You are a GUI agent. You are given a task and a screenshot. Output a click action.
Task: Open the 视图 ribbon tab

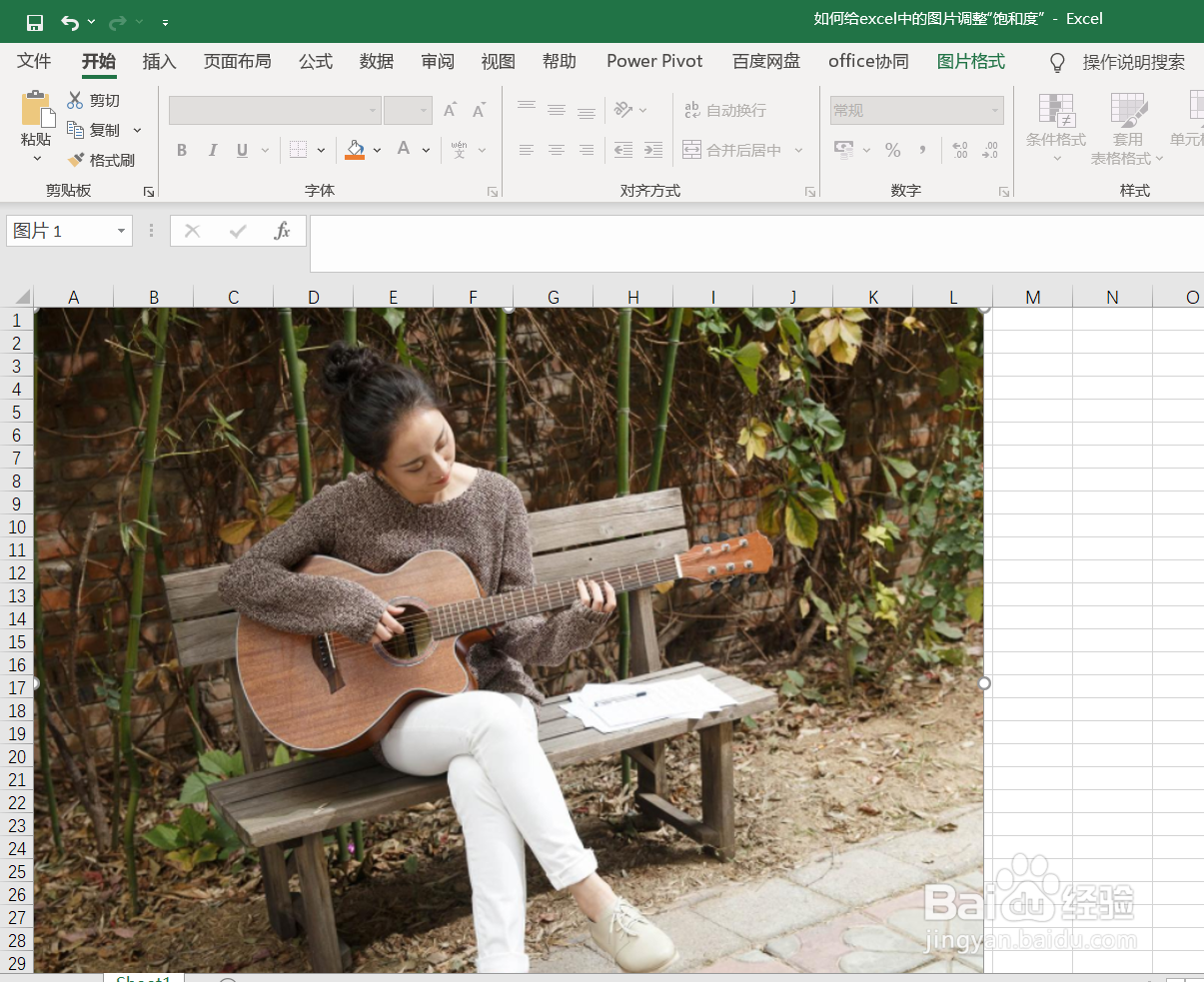pyautogui.click(x=499, y=61)
